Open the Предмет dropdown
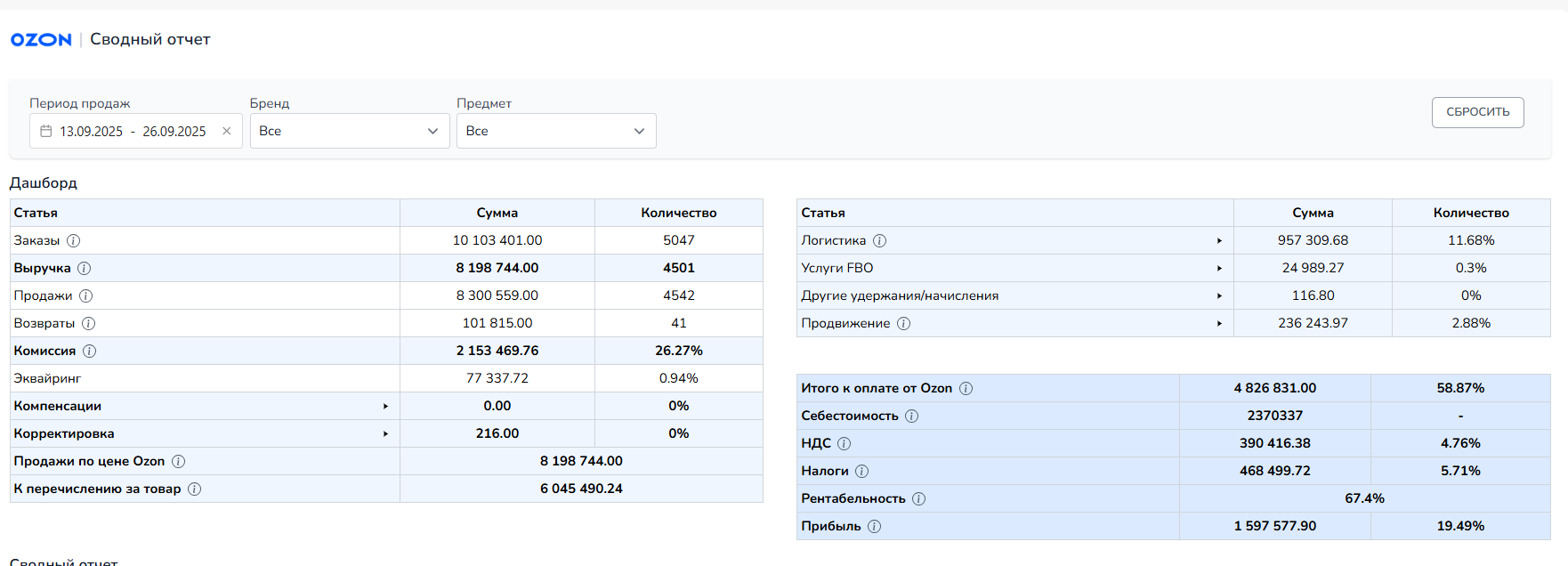The height and width of the screenshot is (566, 1568). pyautogui.click(x=555, y=131)
